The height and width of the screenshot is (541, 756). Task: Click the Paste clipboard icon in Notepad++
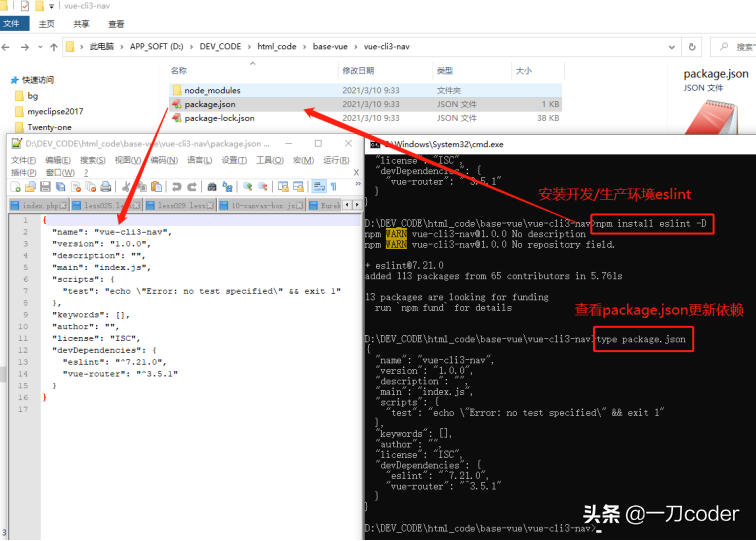[x=156, y=187]
